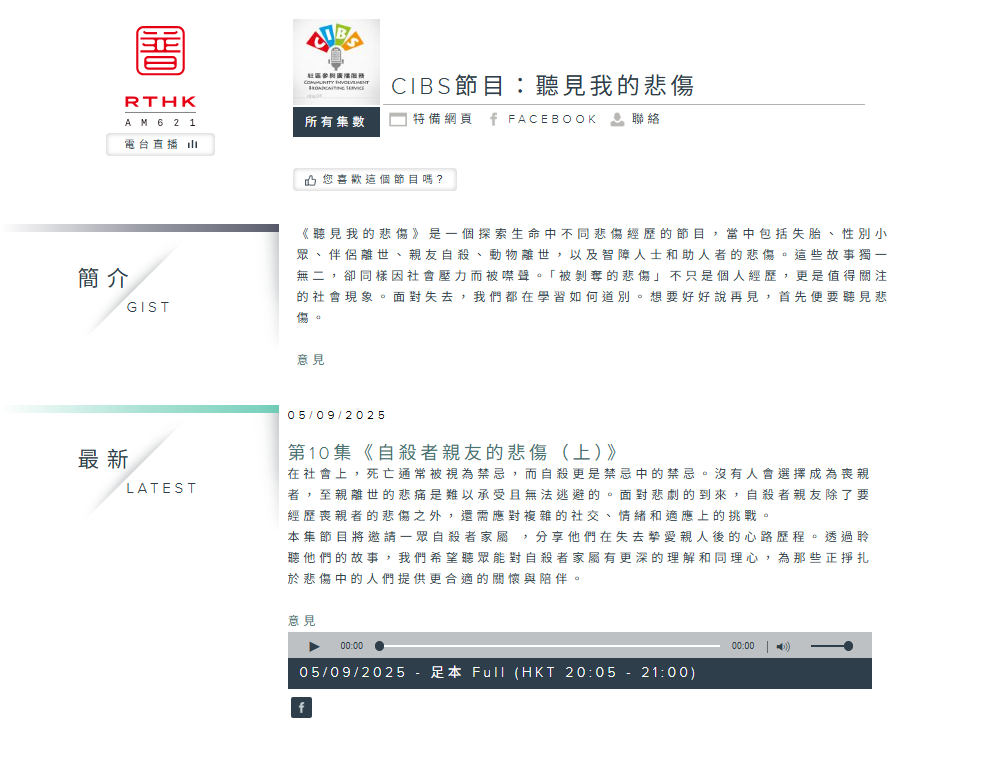1003x762 pixels.
Task: Share episode using Facebook icon below player
Action: pos(301,708)
